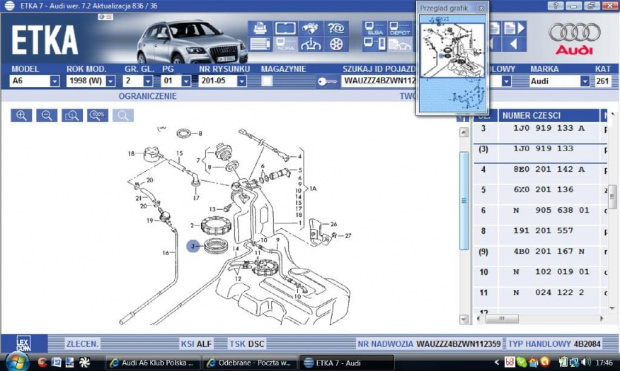Click the zoom out magnifier icon
Viewport: 620px width, 371px height.
(x=47, y=115)
